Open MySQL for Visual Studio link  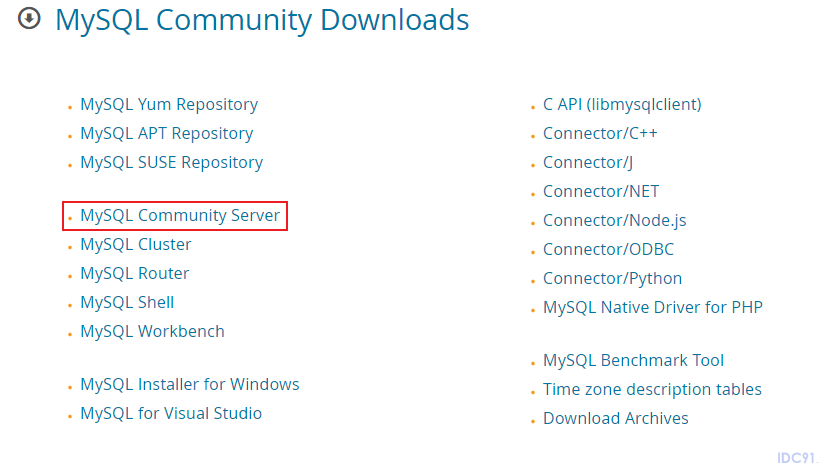pyautogui.click(x=171, y=413)
